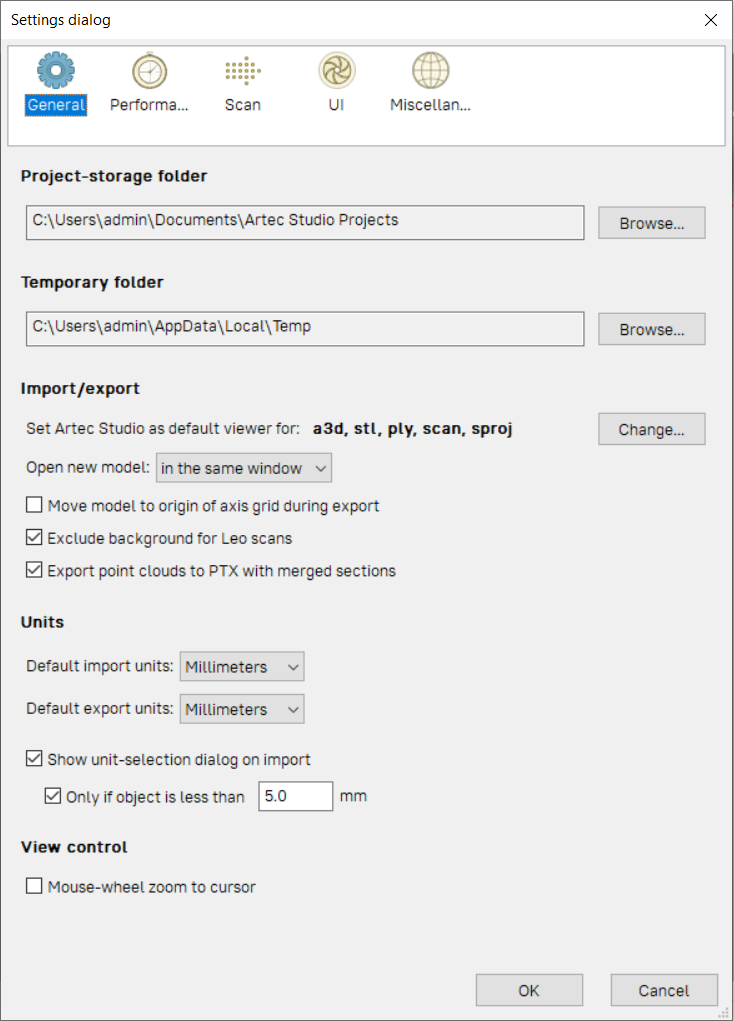Toggle Export point clouds to PTX option
Viewport: 734px width, 1021px height.
point(35,571)
